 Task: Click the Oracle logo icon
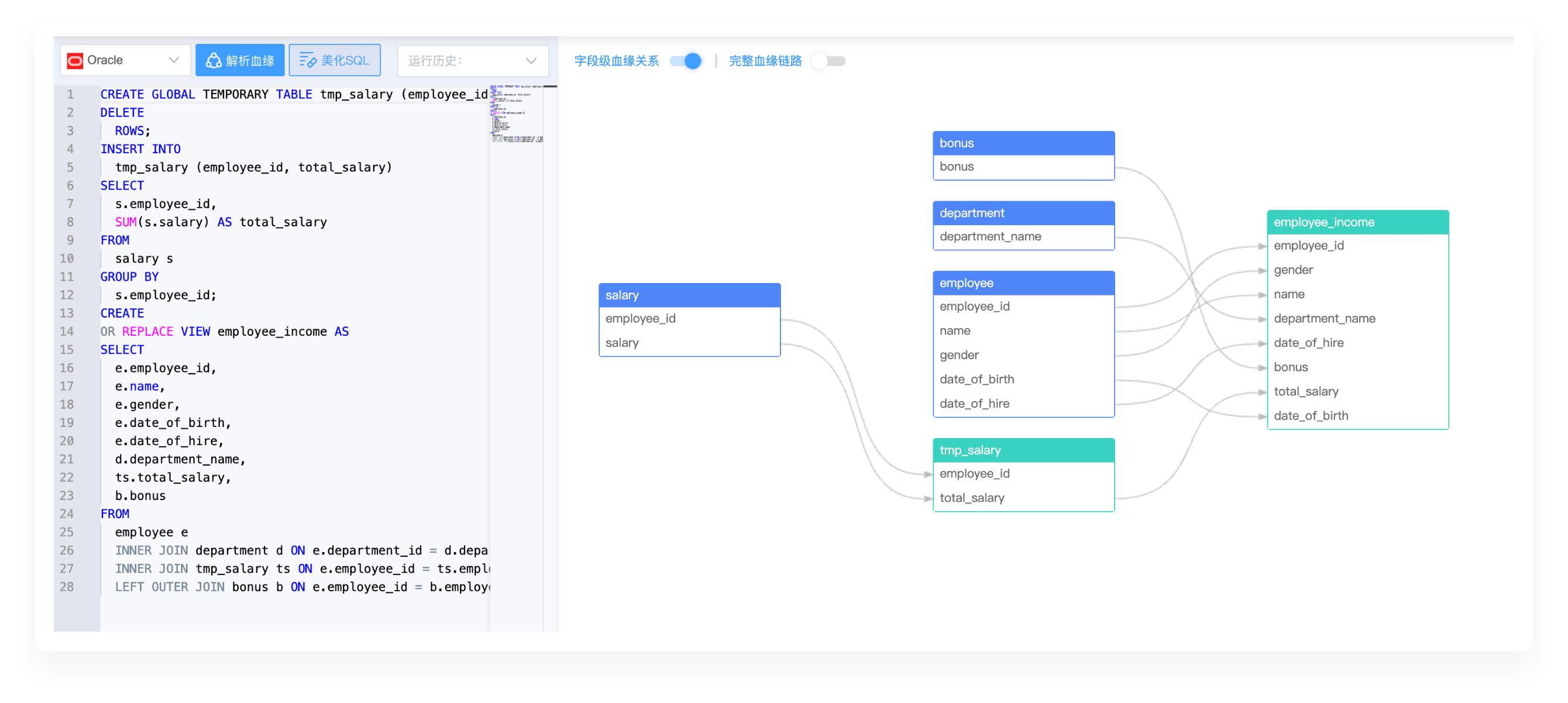(x=75, y=60)
